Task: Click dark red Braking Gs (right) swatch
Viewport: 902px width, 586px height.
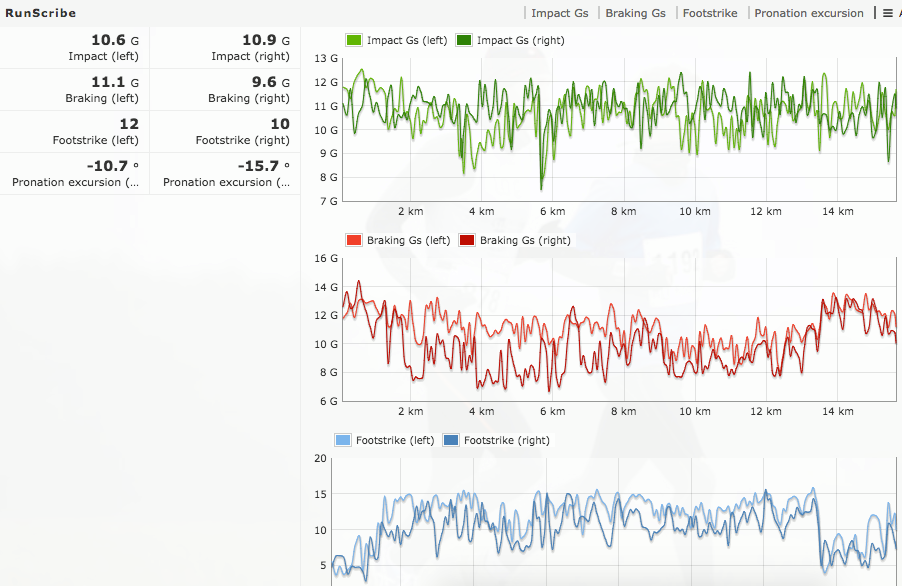Action: tap(467, 240)
